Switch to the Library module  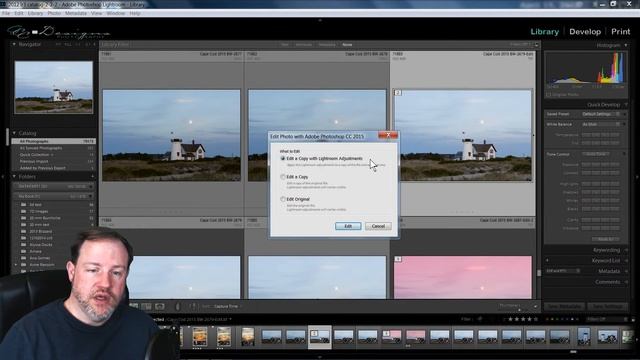click(544, 31)
